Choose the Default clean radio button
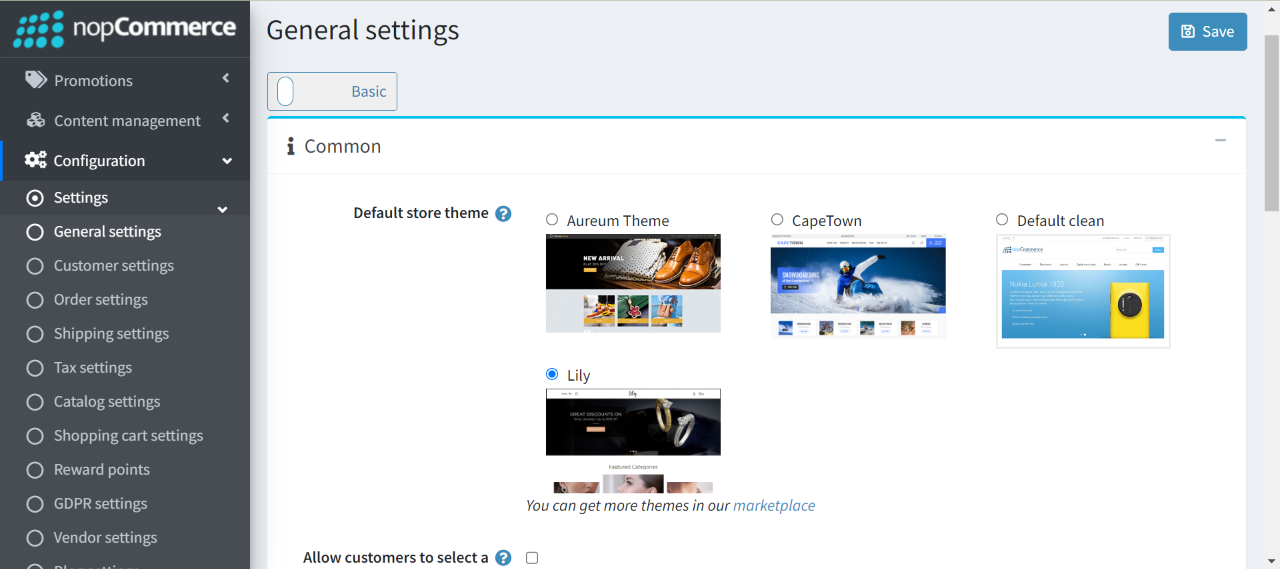The height and width of the screenshot is (569, 1280). (1002, 219)
